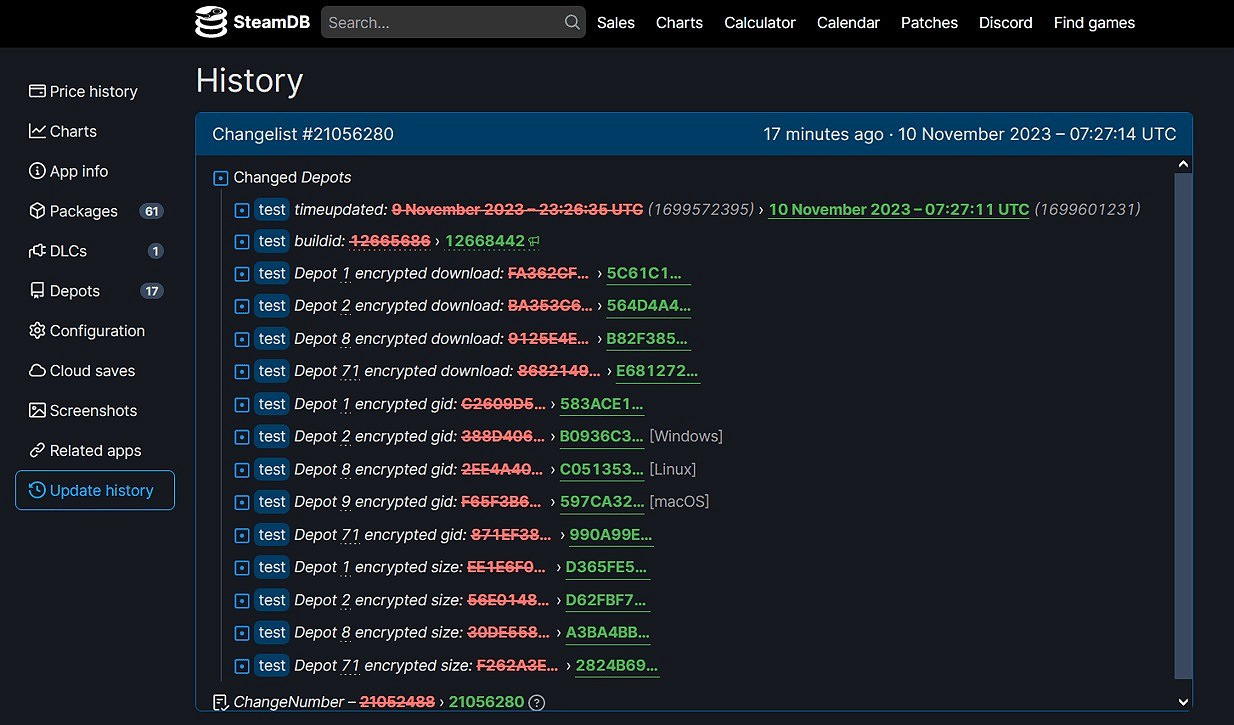
Task: Click the SteamDB logo icon
Action: 211,22
